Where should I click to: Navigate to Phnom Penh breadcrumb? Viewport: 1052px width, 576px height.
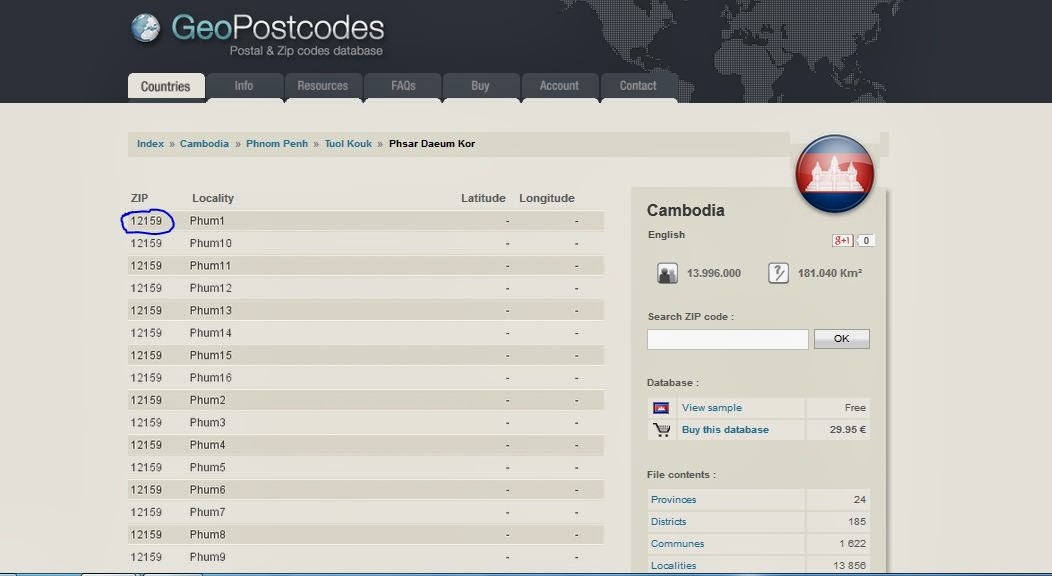[x=277, y=143]
